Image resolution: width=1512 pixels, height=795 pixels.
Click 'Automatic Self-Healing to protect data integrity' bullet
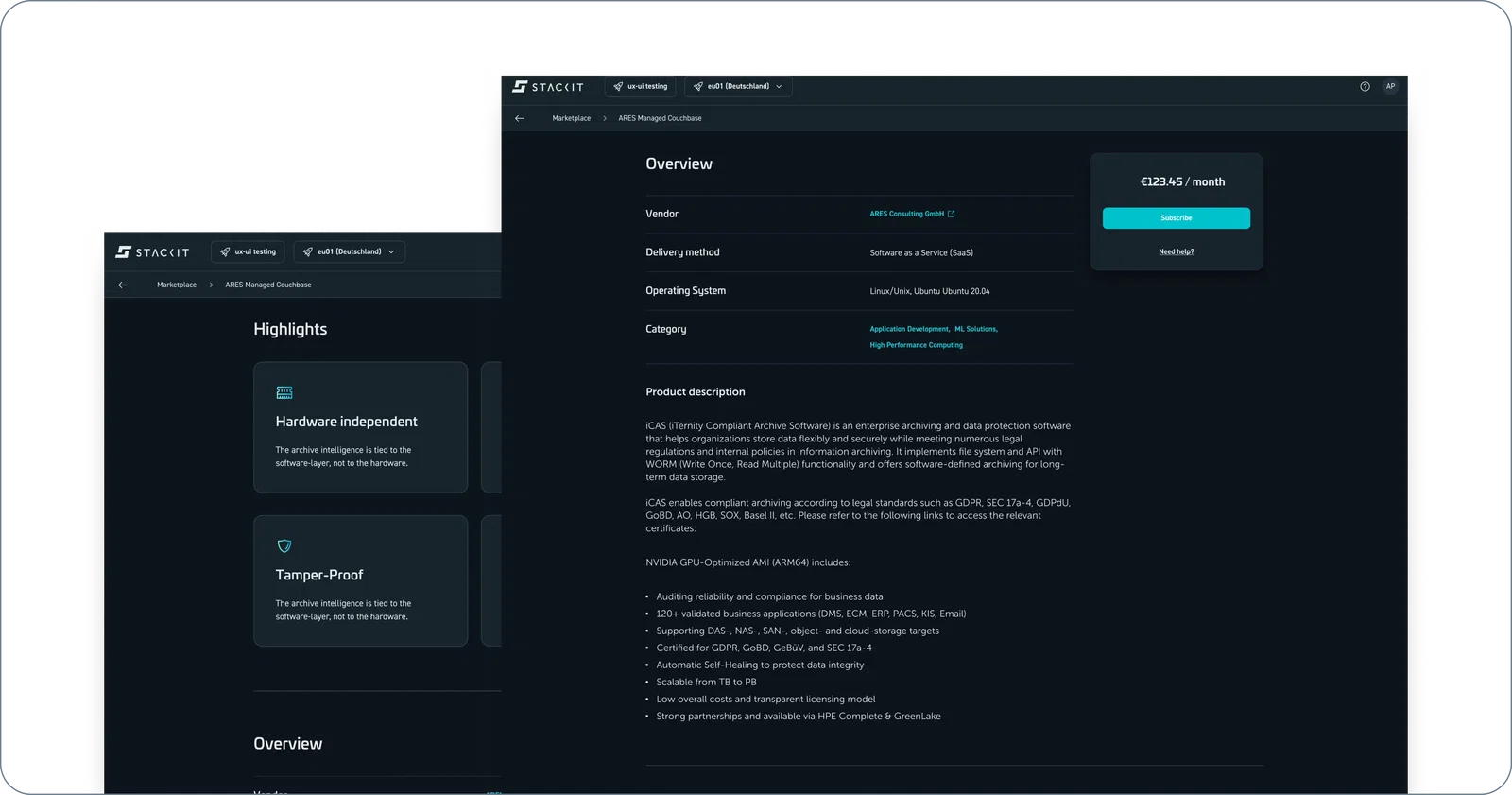tap(761, 665)
